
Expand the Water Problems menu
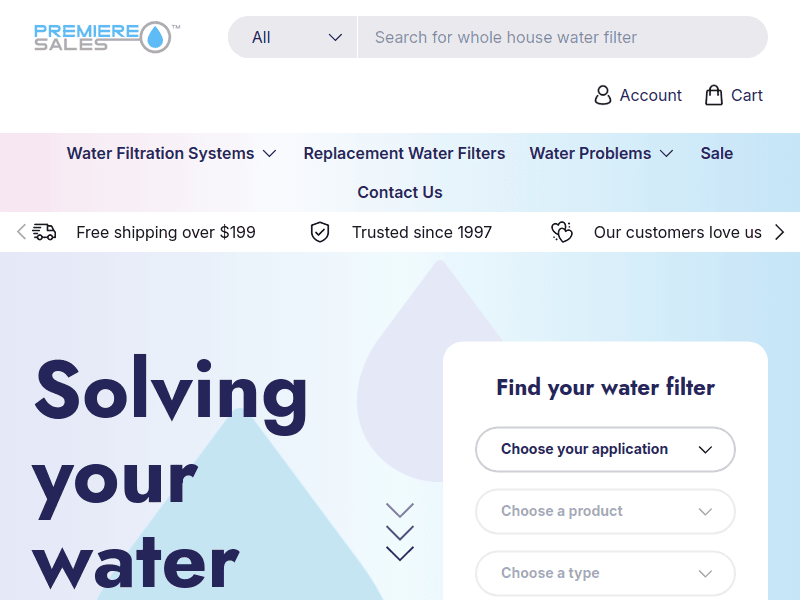click(601, 153)
